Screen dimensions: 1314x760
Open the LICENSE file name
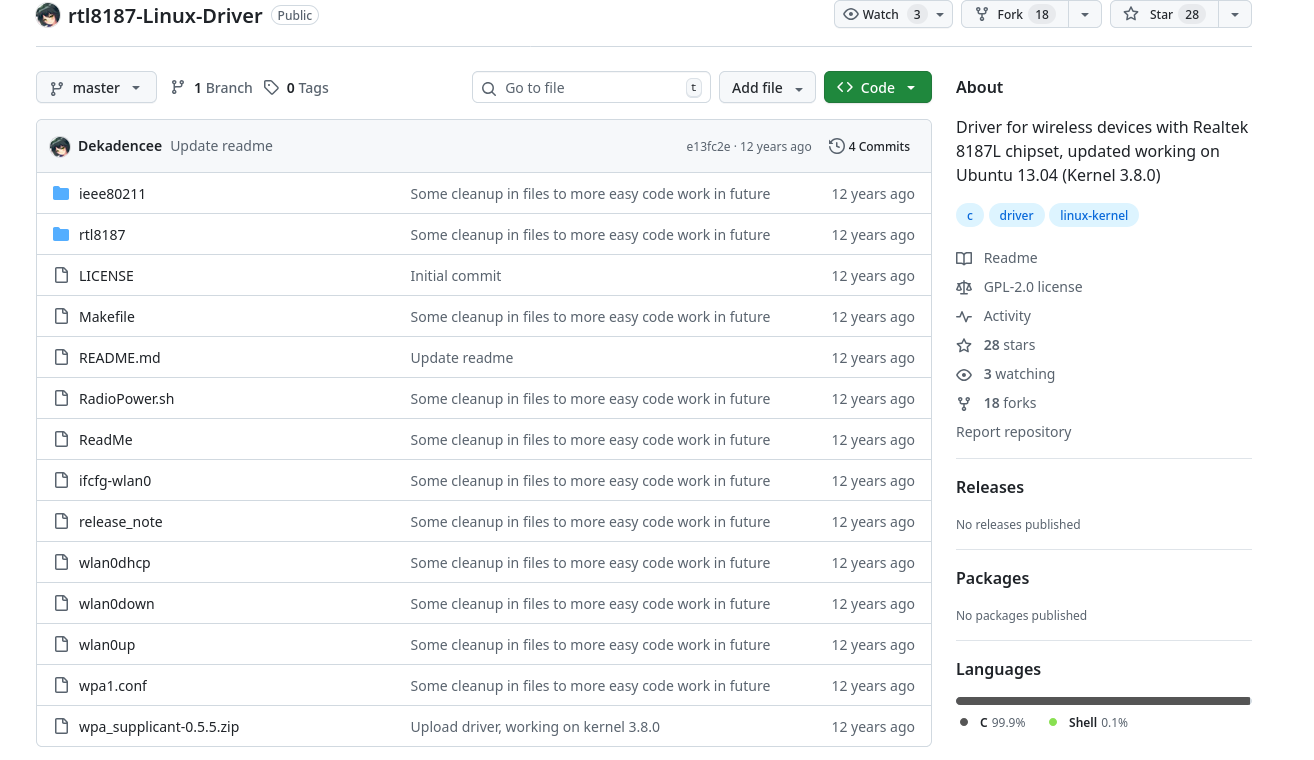pos(106,276)
